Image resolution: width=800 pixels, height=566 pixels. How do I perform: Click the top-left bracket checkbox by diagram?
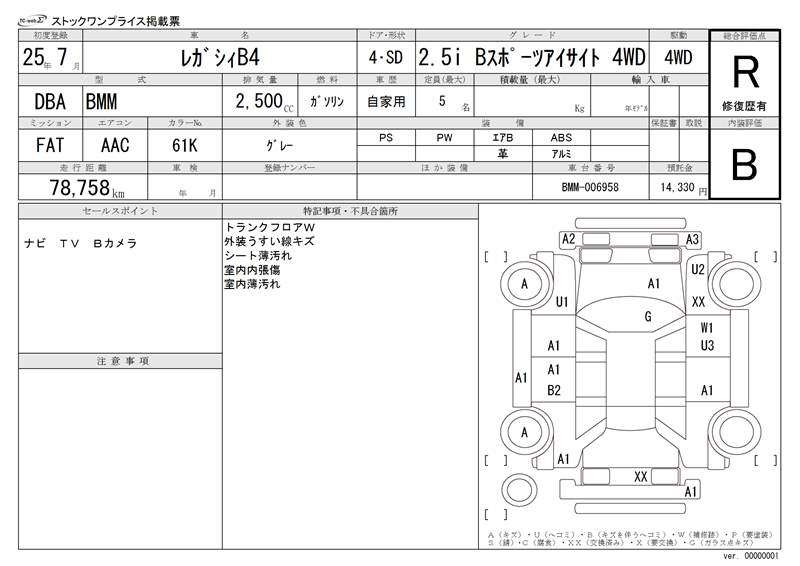click(495, 257)
